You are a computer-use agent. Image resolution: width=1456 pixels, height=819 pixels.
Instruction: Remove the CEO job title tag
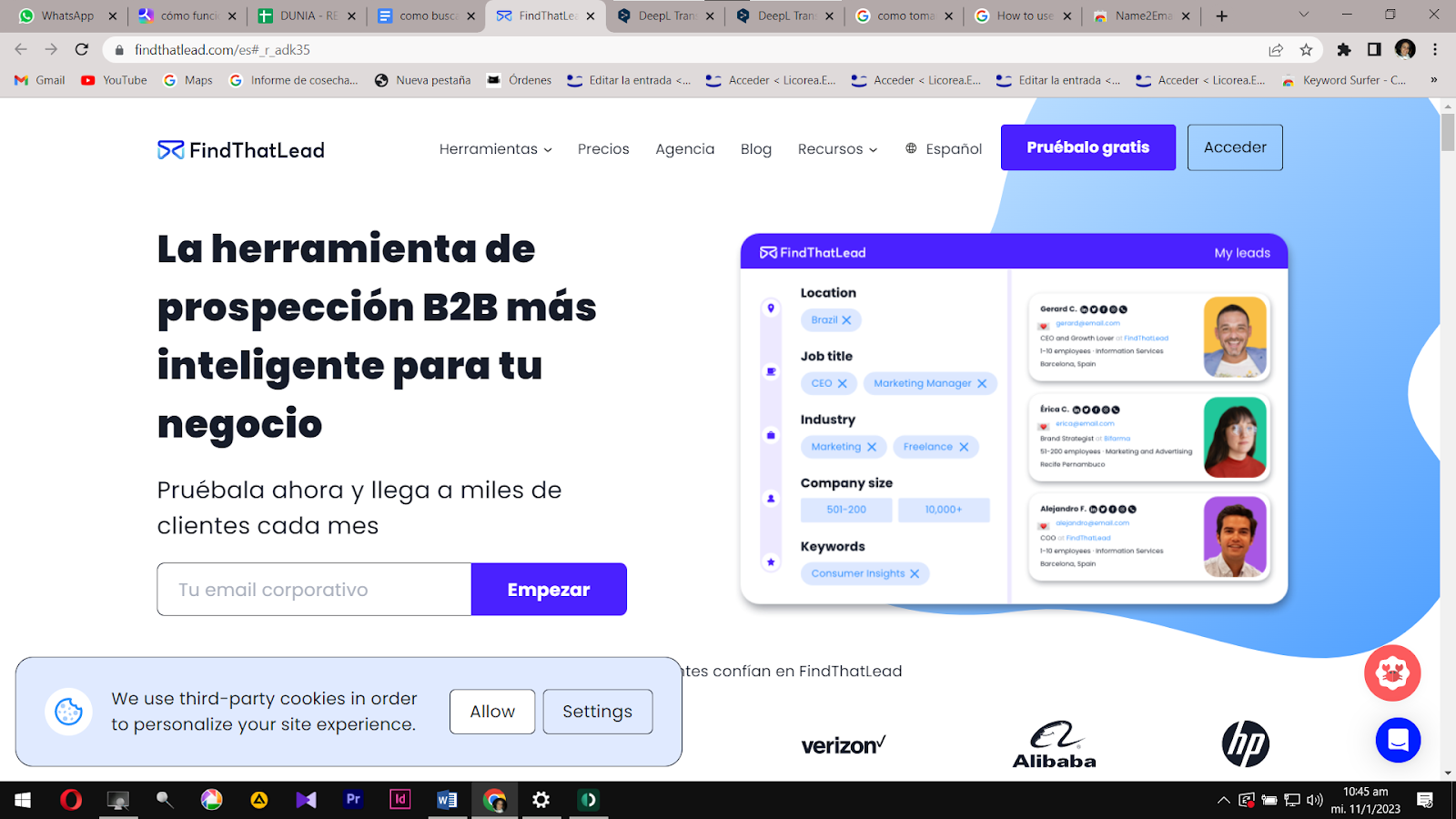(x=843, y=383)
